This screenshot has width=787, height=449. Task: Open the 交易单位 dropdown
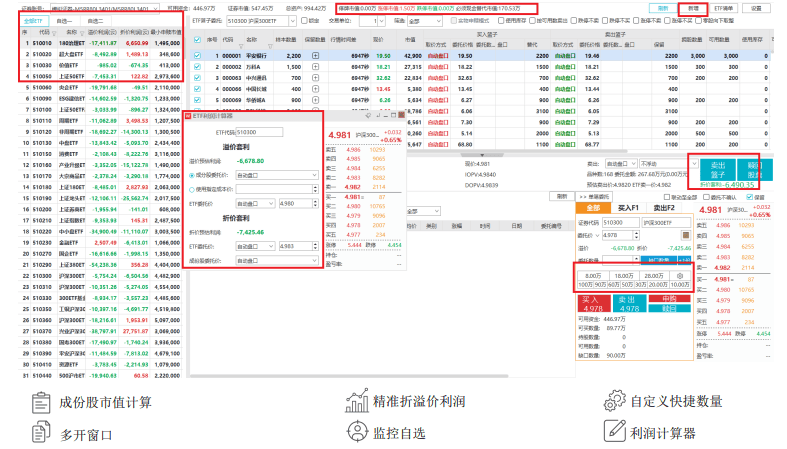[371, 21]
